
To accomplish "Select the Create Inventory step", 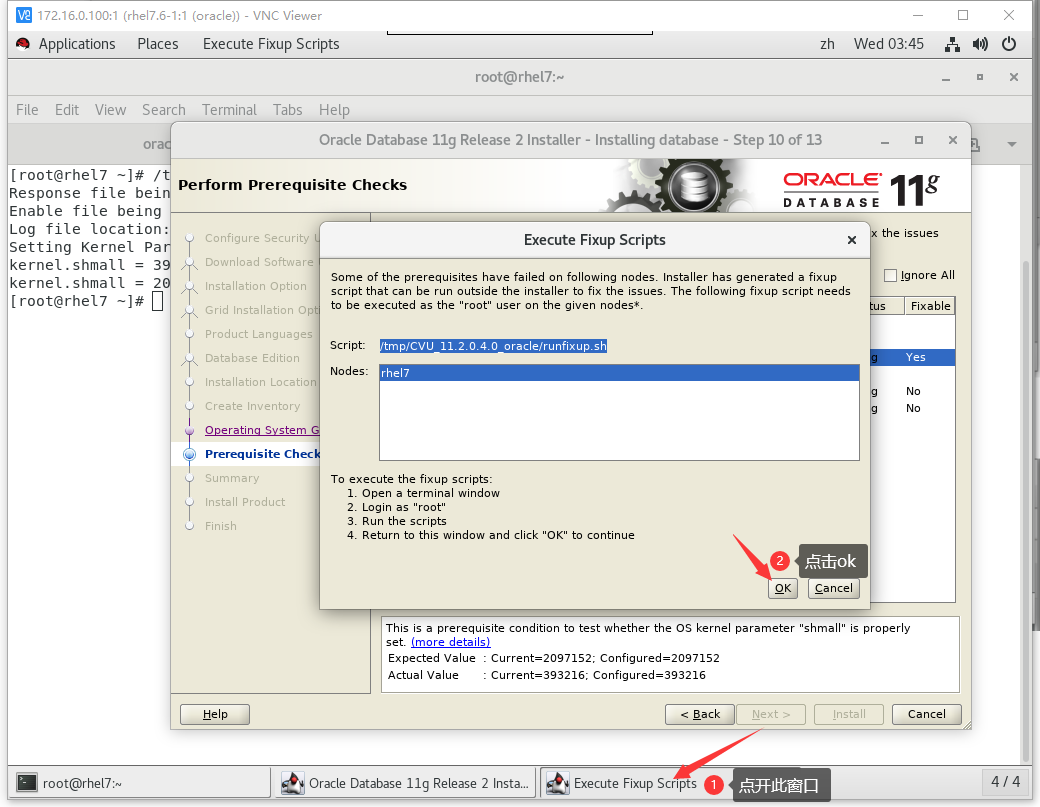I will point(252,406).
